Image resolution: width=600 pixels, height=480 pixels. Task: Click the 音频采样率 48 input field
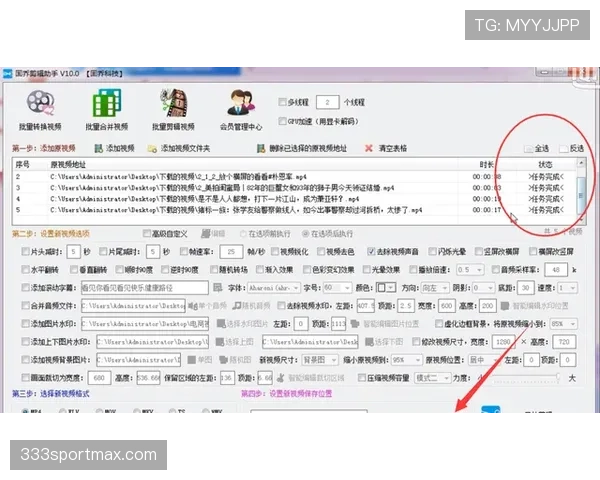click(556, 269)
